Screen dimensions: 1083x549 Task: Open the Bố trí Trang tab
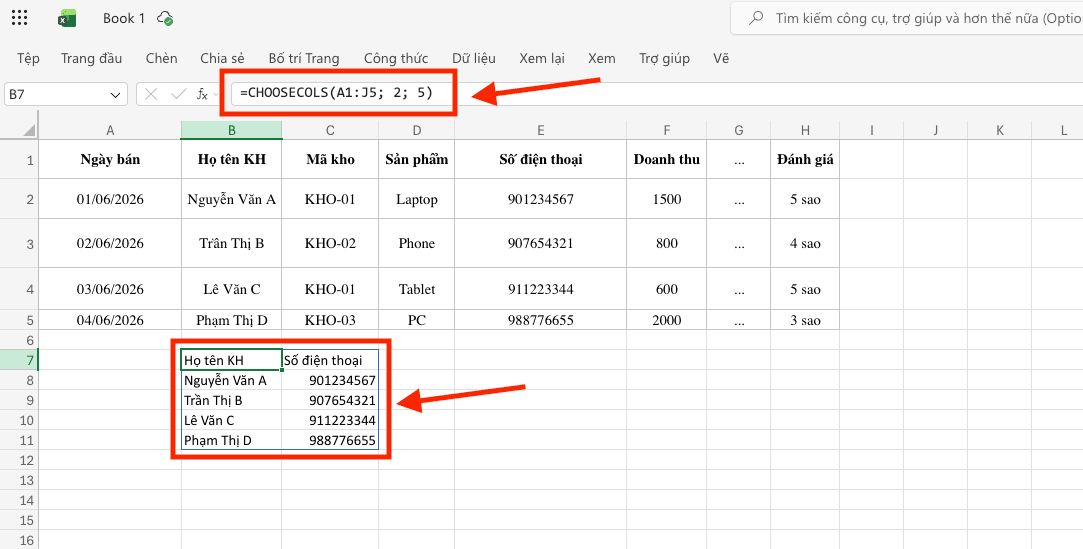[304, 59]
